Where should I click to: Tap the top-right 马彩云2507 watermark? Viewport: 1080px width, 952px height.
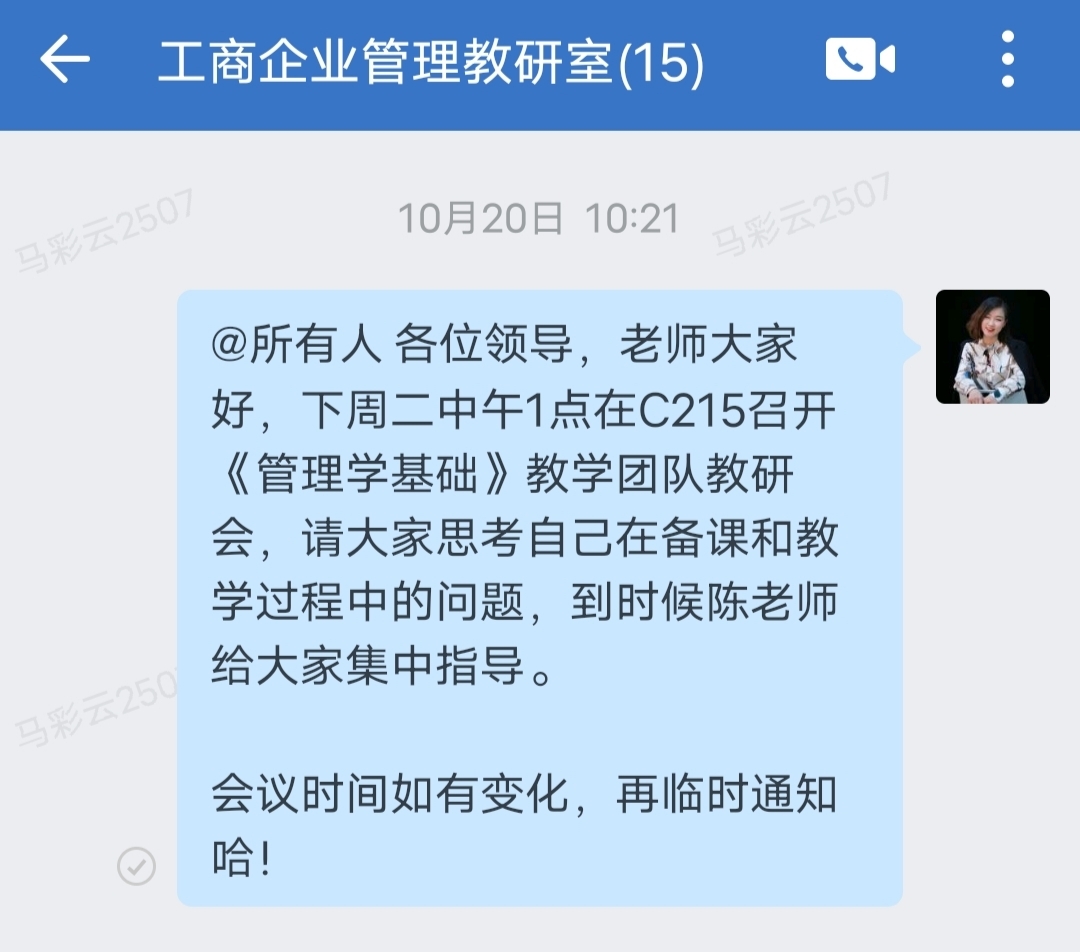pos(801,214)
